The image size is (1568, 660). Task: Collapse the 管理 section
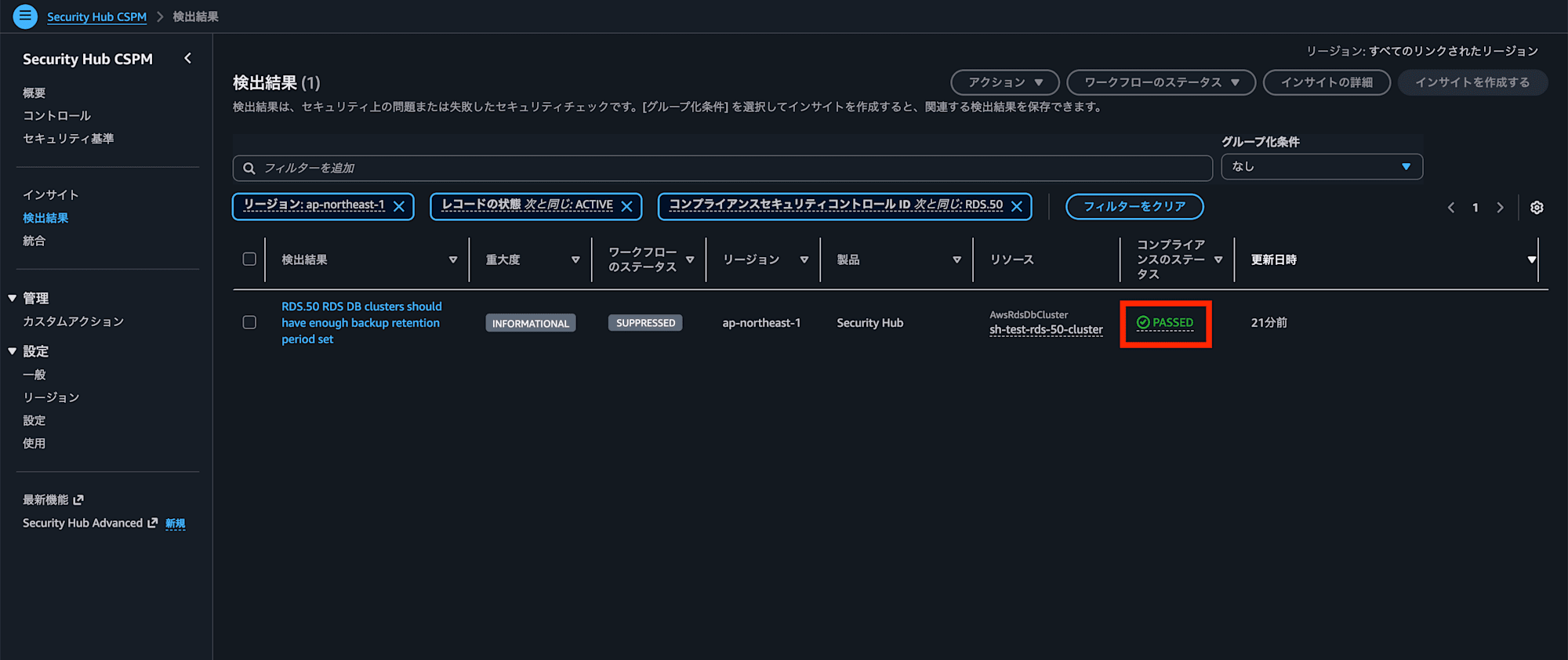coord(13,298)
